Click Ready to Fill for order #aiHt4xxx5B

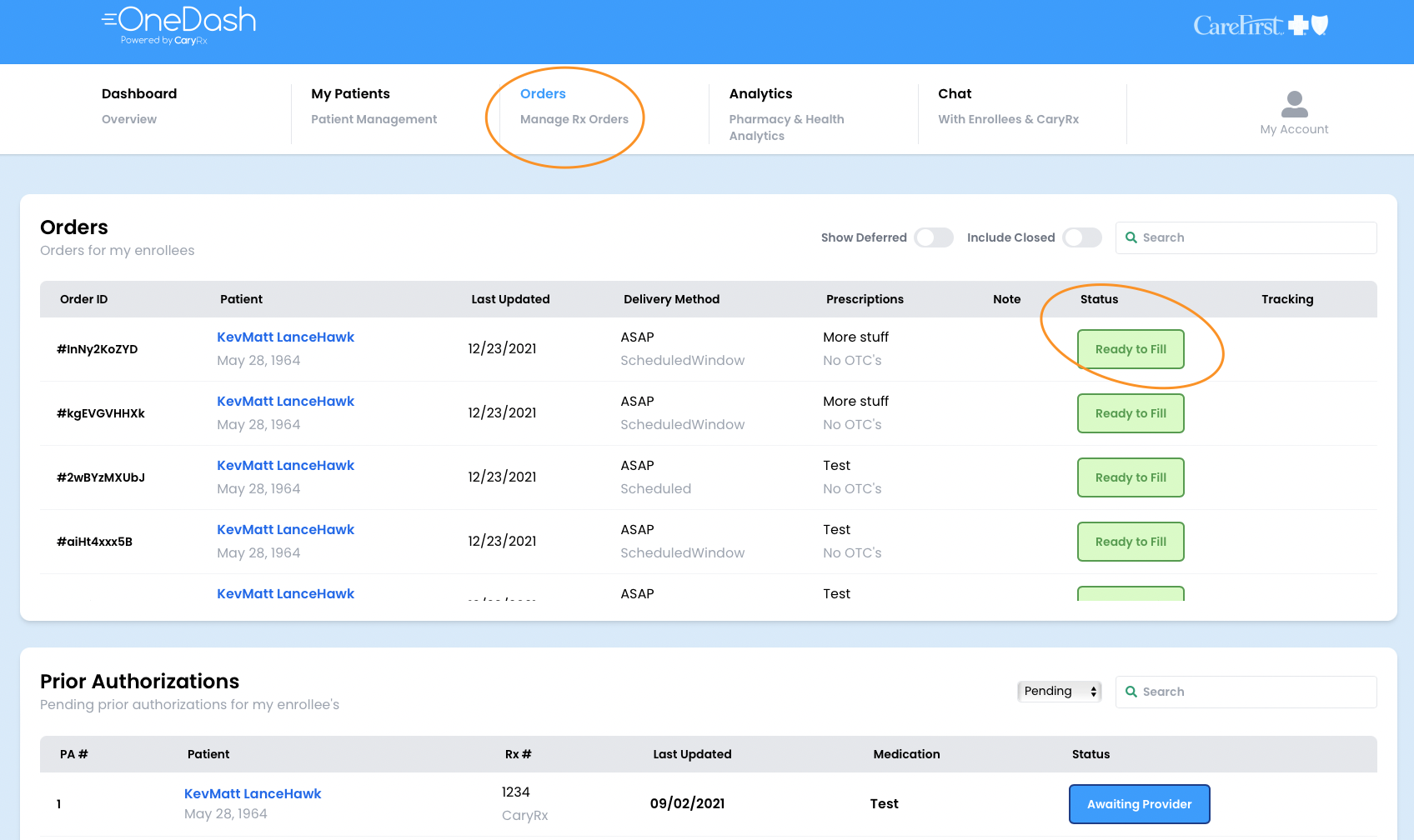[x=1131, y=542]
